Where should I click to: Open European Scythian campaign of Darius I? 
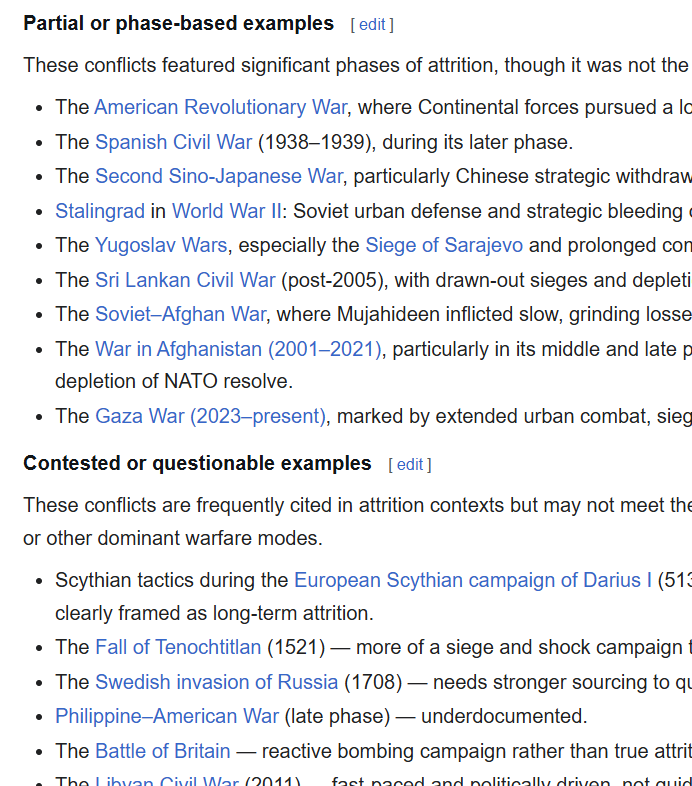[473, 580]
